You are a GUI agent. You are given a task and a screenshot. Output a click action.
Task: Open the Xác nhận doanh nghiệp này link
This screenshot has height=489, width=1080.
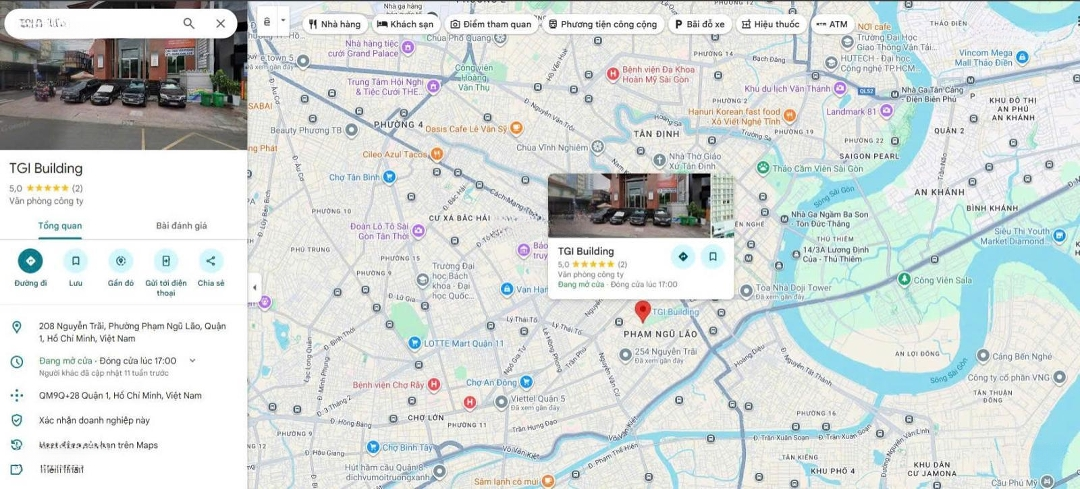tap(94, 420)
